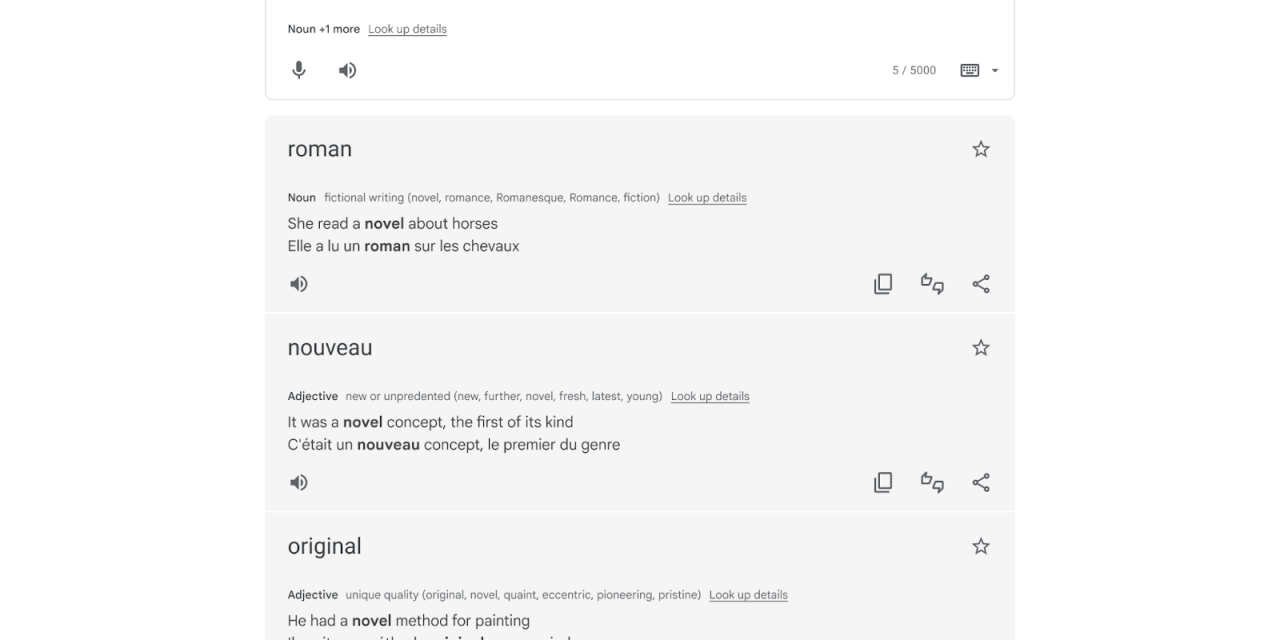Star the 'original' translation
The height and width of the screenshot is (640, 1280).
[x=981, y=546]
